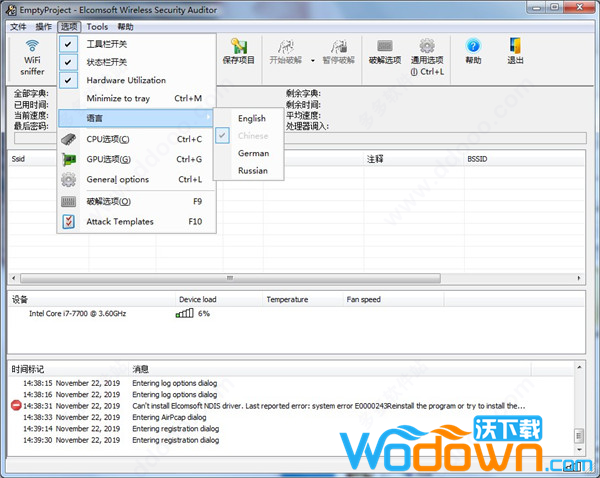Open 通用选项 general options toolbar icon
600x478 pixels.
tap(427, 57)
